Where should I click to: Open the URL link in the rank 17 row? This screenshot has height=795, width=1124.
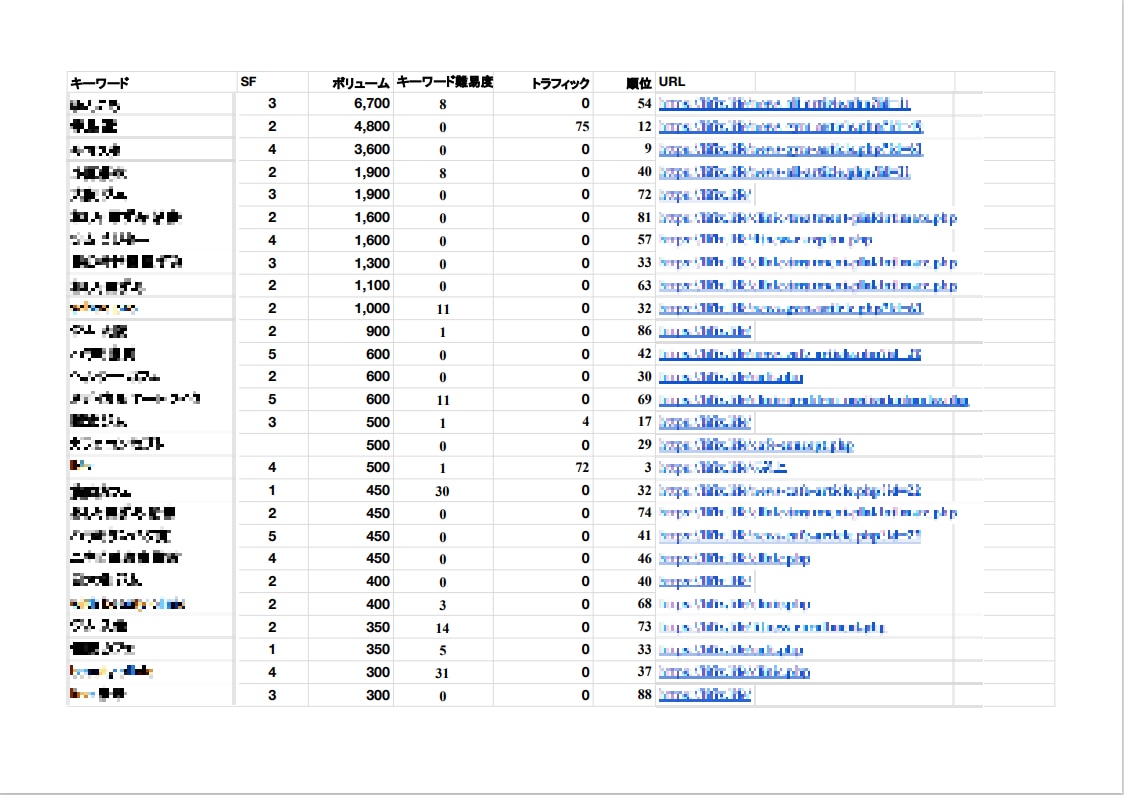705,422
